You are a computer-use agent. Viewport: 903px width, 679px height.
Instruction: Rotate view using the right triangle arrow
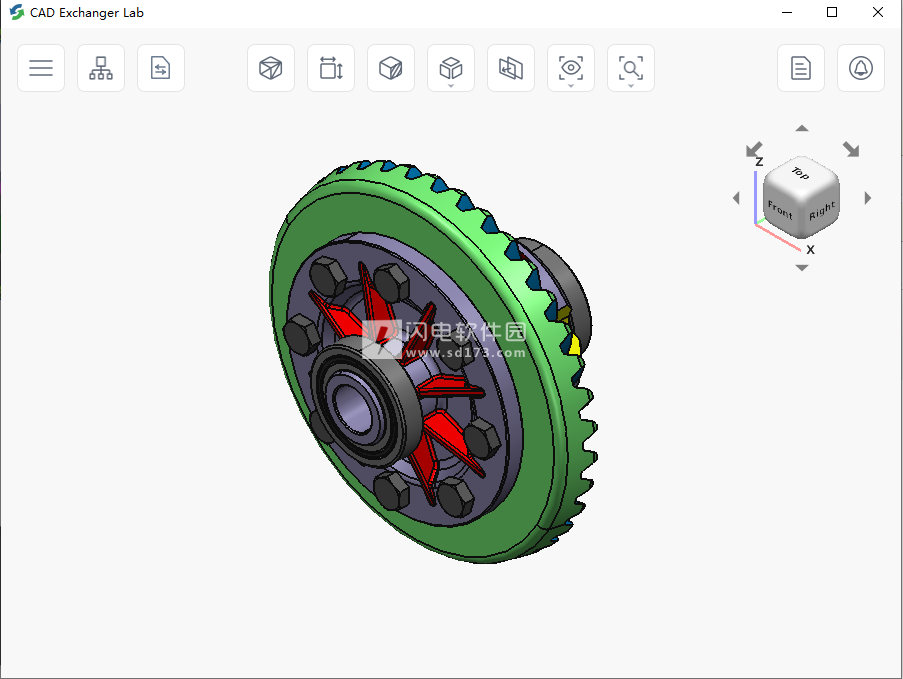pyautogui.click(x=868, y=198)
